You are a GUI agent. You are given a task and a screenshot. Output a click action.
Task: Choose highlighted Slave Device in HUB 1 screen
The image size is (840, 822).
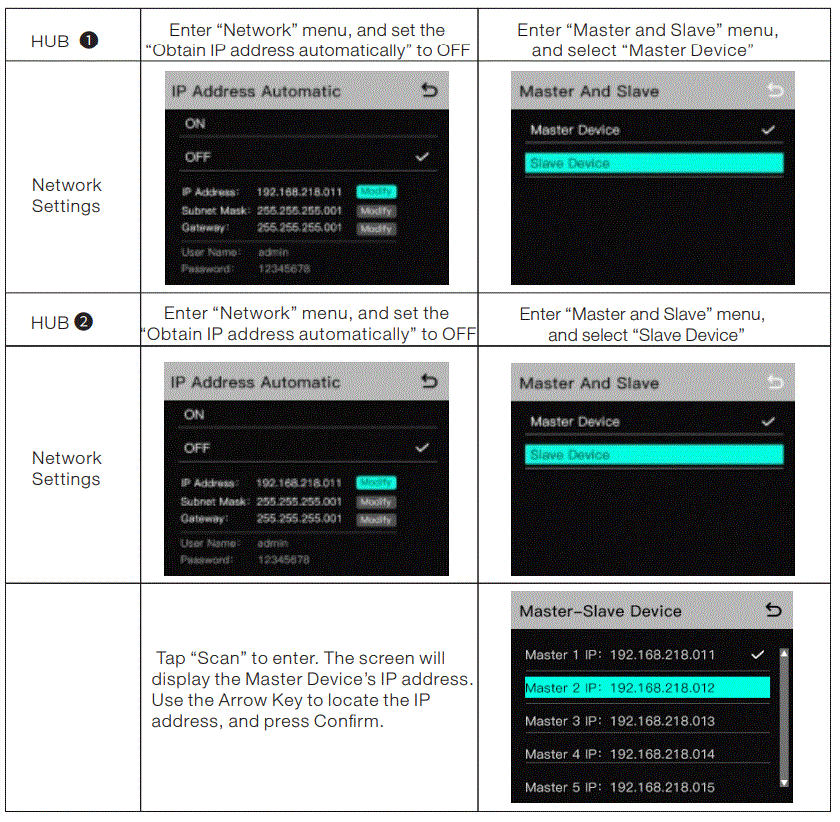click(654, 163)
